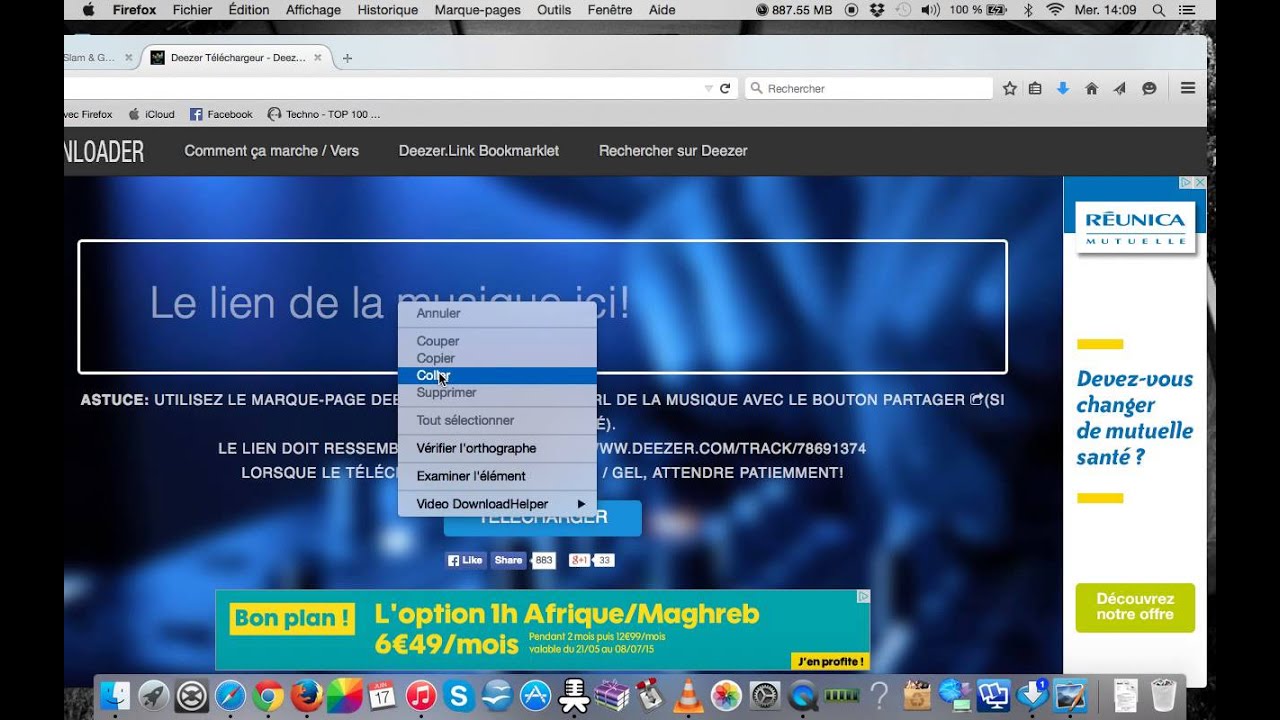
Task: Open Notification Center icon
Action: (1187, 10)
